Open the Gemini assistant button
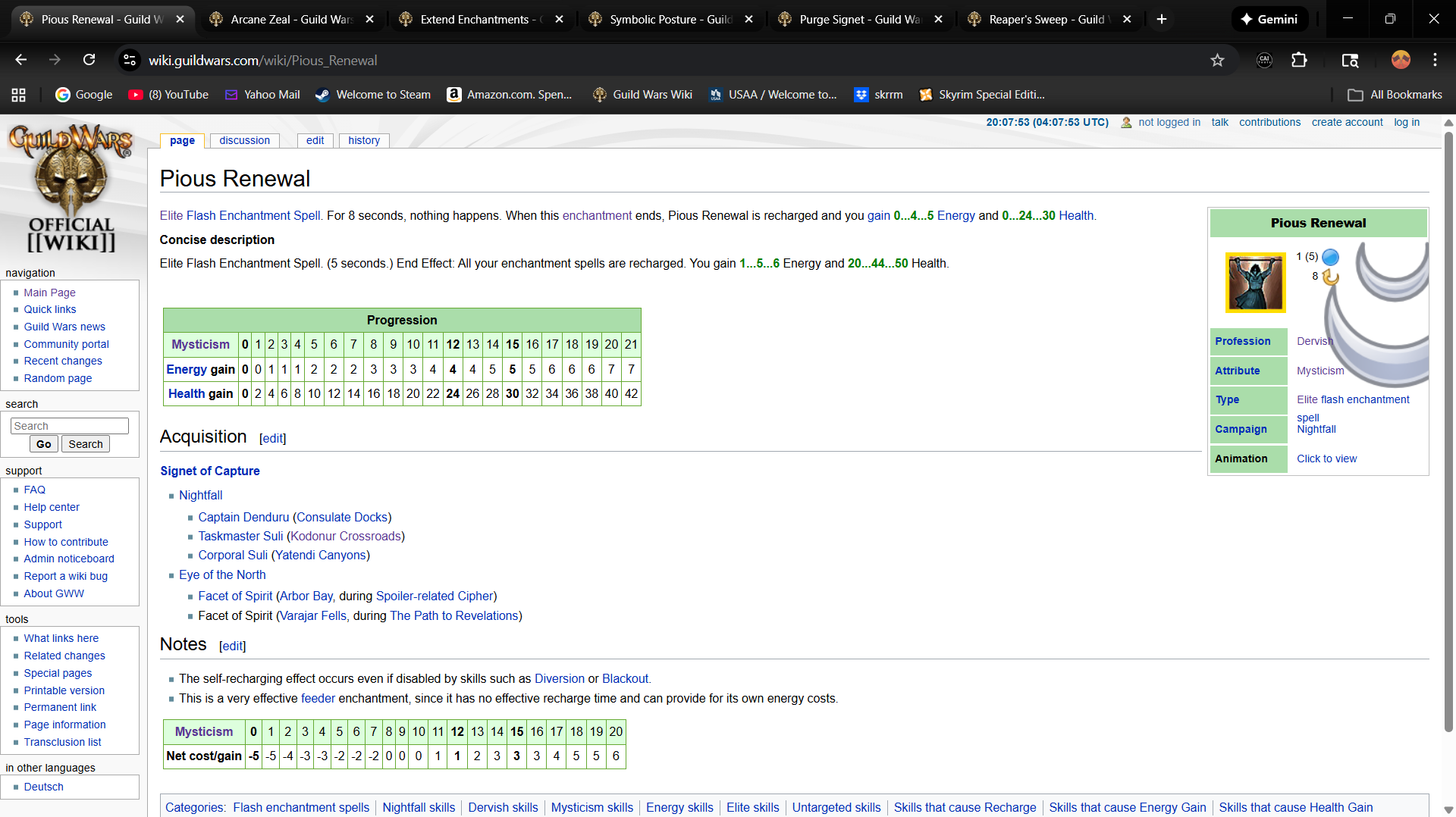This screenshot has height=817, width=1456. (1269, 19)
